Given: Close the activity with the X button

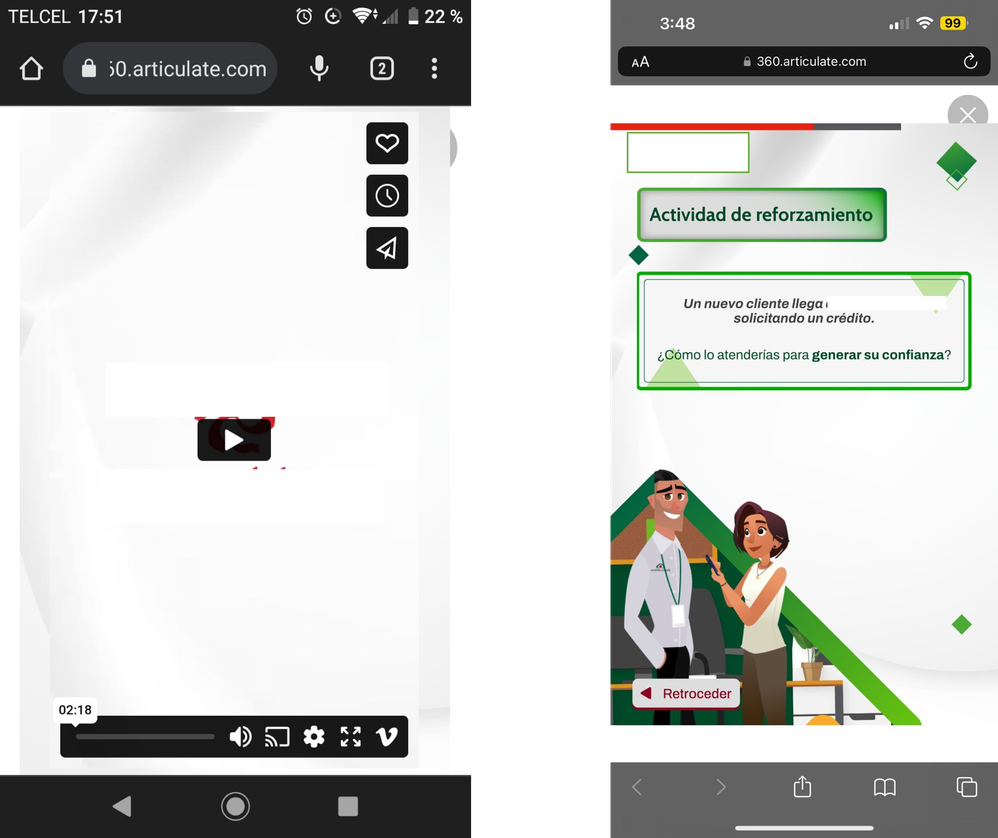Looking at the screenshot, I should (x=967, y=115).
